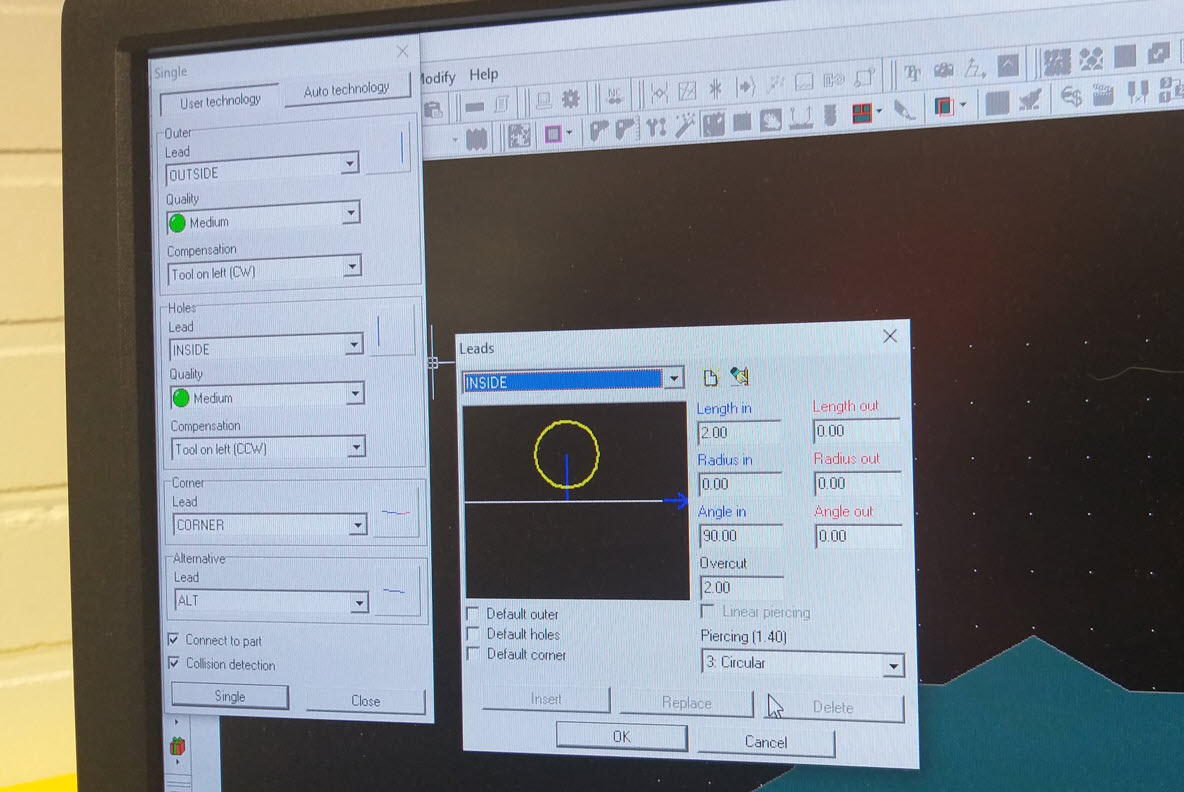This screenshot has width=1184, height=792.
Task: Enable the Default outer checkbox
Action: [473, 612]
